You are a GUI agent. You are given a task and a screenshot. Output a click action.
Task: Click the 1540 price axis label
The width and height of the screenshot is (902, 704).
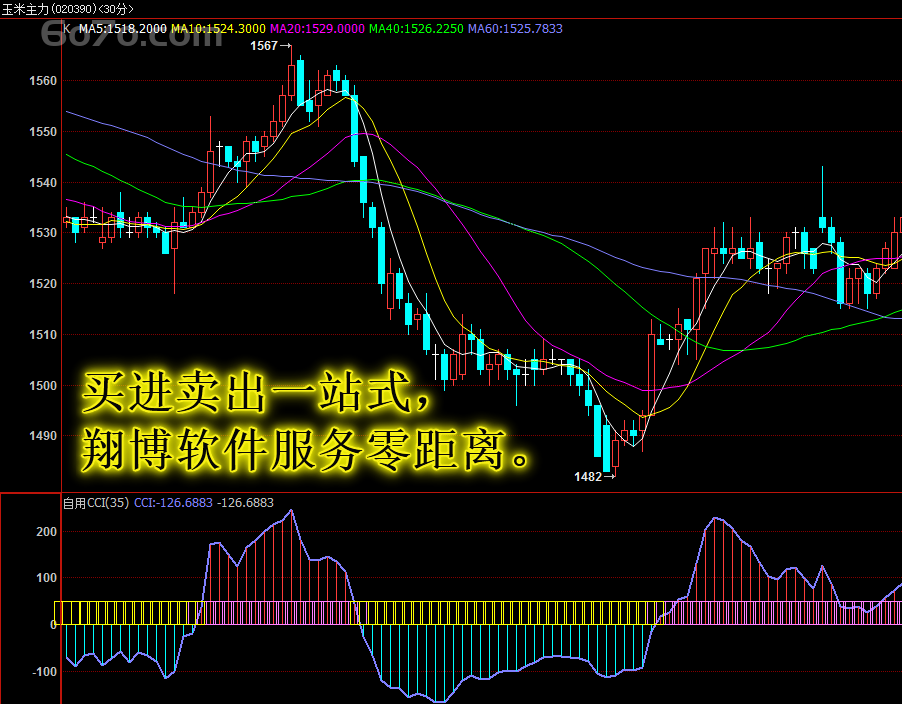[x=43, y=183]
